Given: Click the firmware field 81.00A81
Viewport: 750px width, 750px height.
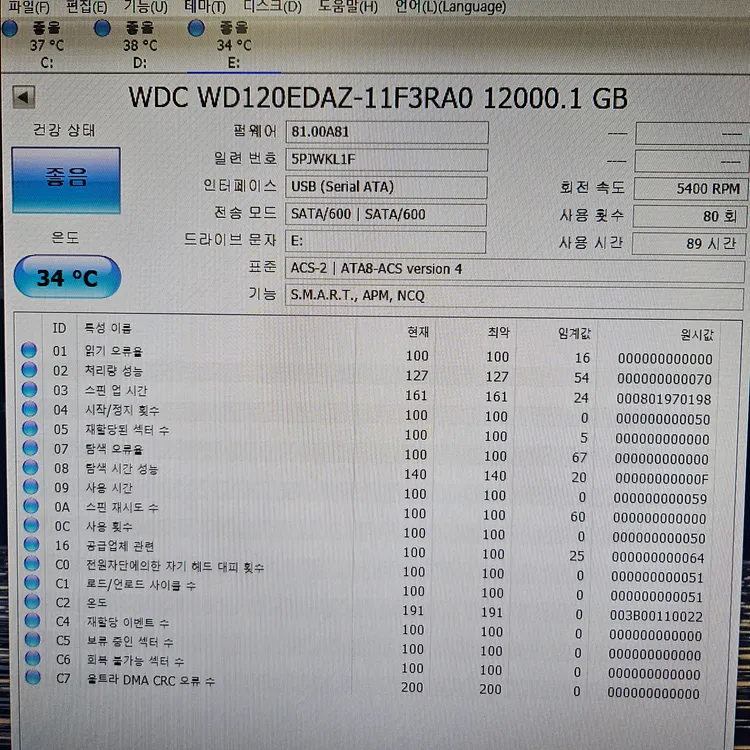Looking at the screenshot, I should 386,132.
